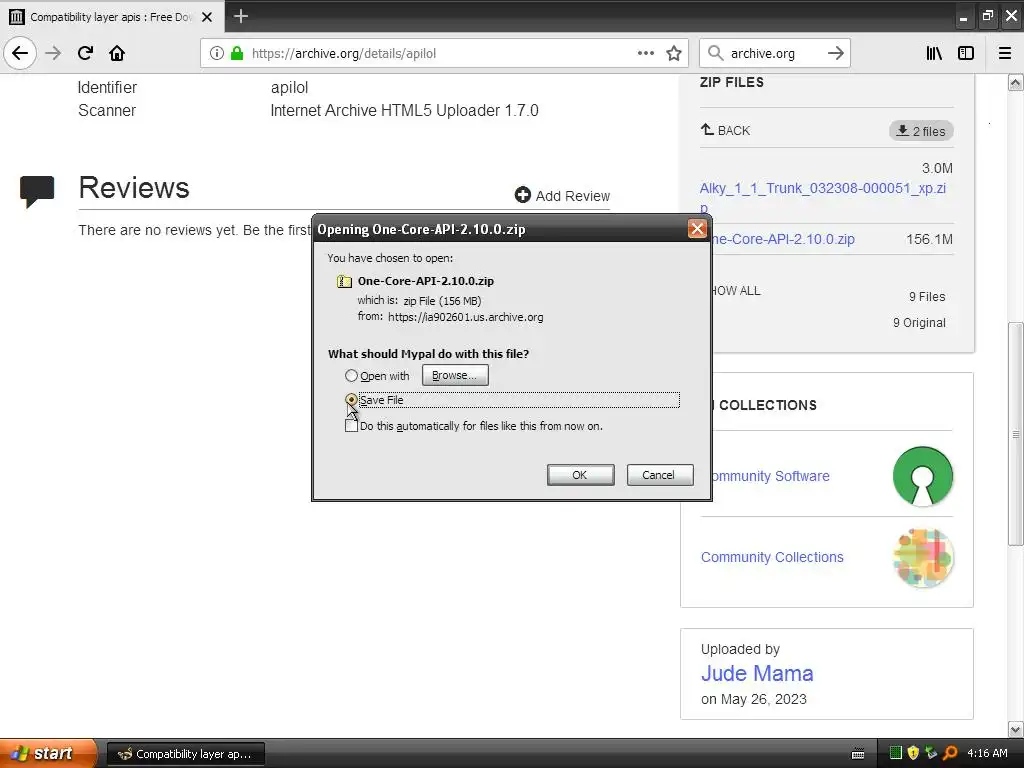Screen dimensions: 1024x768
Task: Click the Community Collections colorful thumbnail
Action: 923,558
